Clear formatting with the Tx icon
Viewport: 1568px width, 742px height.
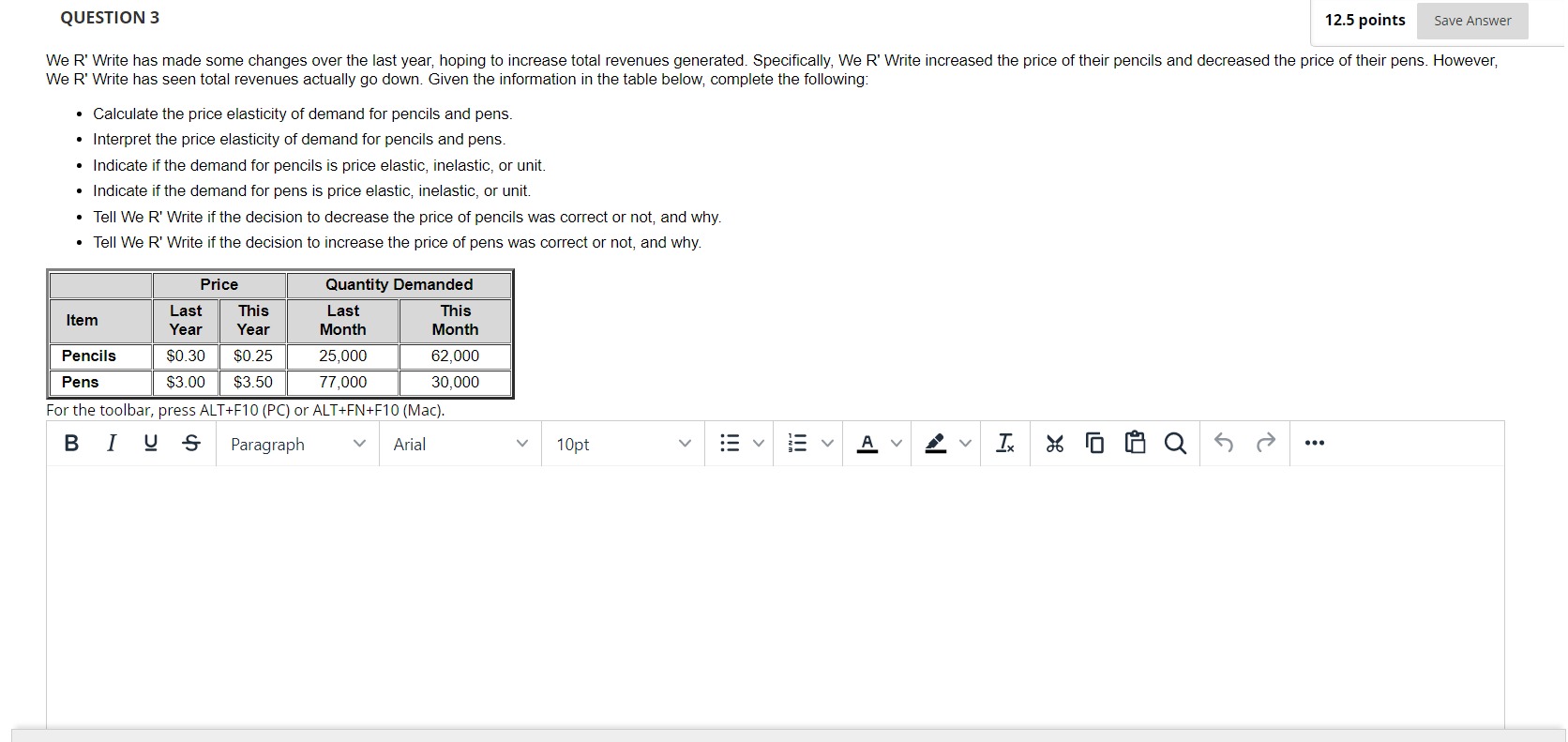[1005, 444]
